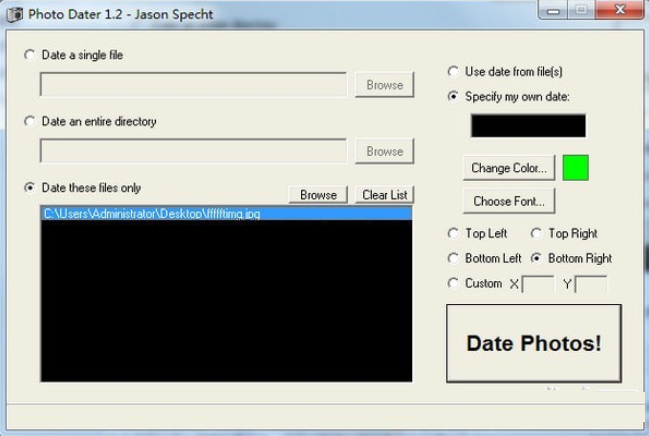Click Browse button above the file list
The width and height of the screenshot is (649, 436).
318,195
